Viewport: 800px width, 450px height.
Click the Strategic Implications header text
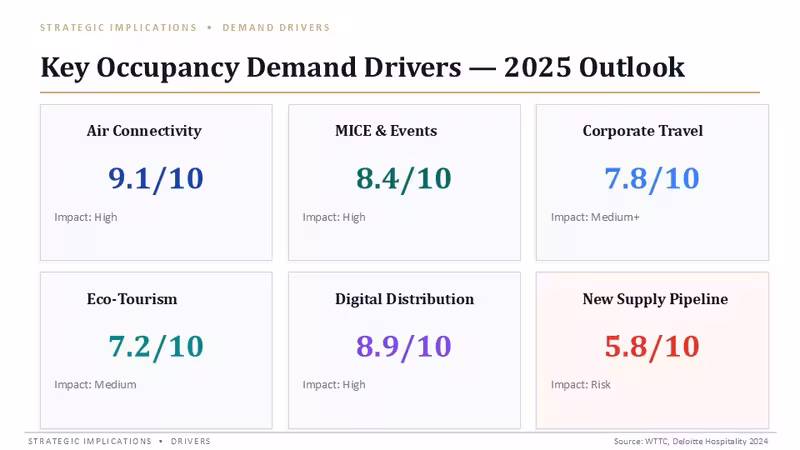tap(118, 28)
